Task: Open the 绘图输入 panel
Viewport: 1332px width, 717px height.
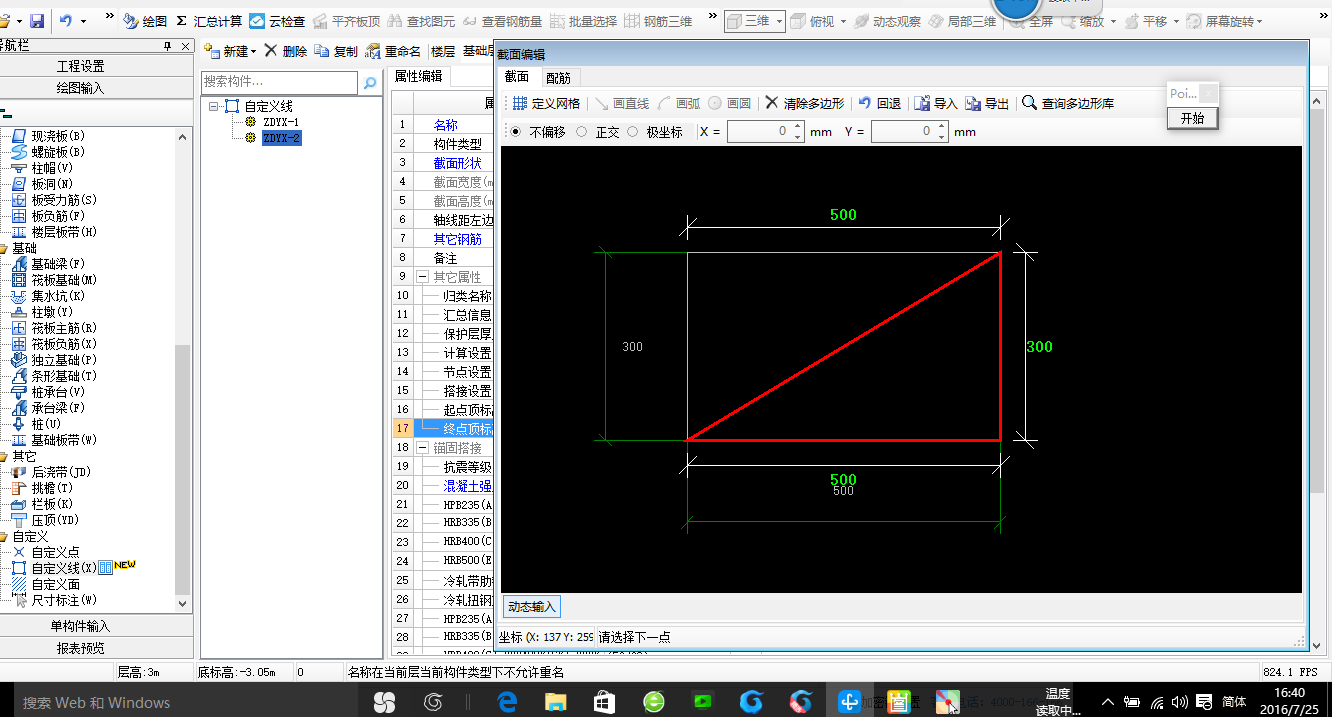Action: [80, 88]
